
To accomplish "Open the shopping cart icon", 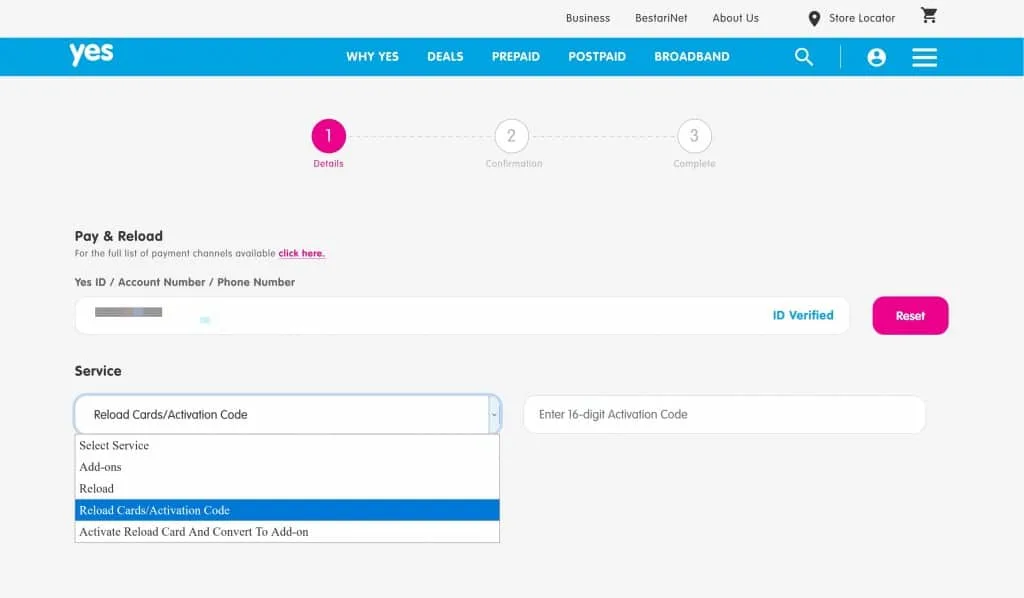I will pos(929,16).
